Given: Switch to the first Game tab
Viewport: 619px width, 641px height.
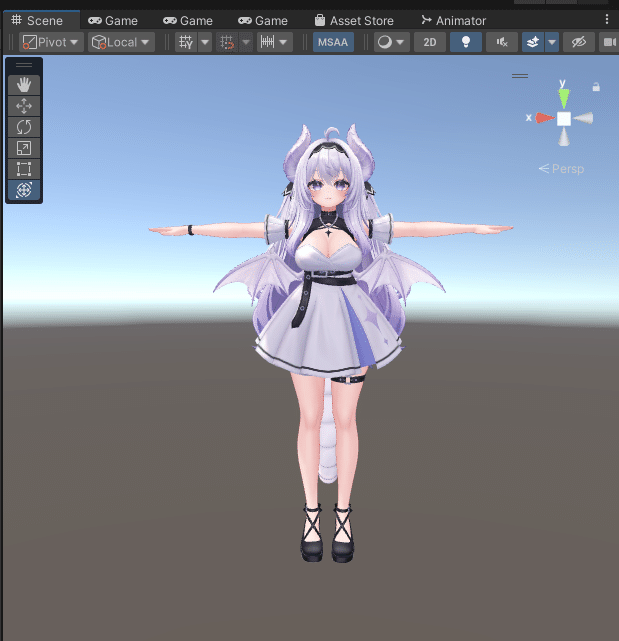Looking at the screenshot, I should 113,20.
